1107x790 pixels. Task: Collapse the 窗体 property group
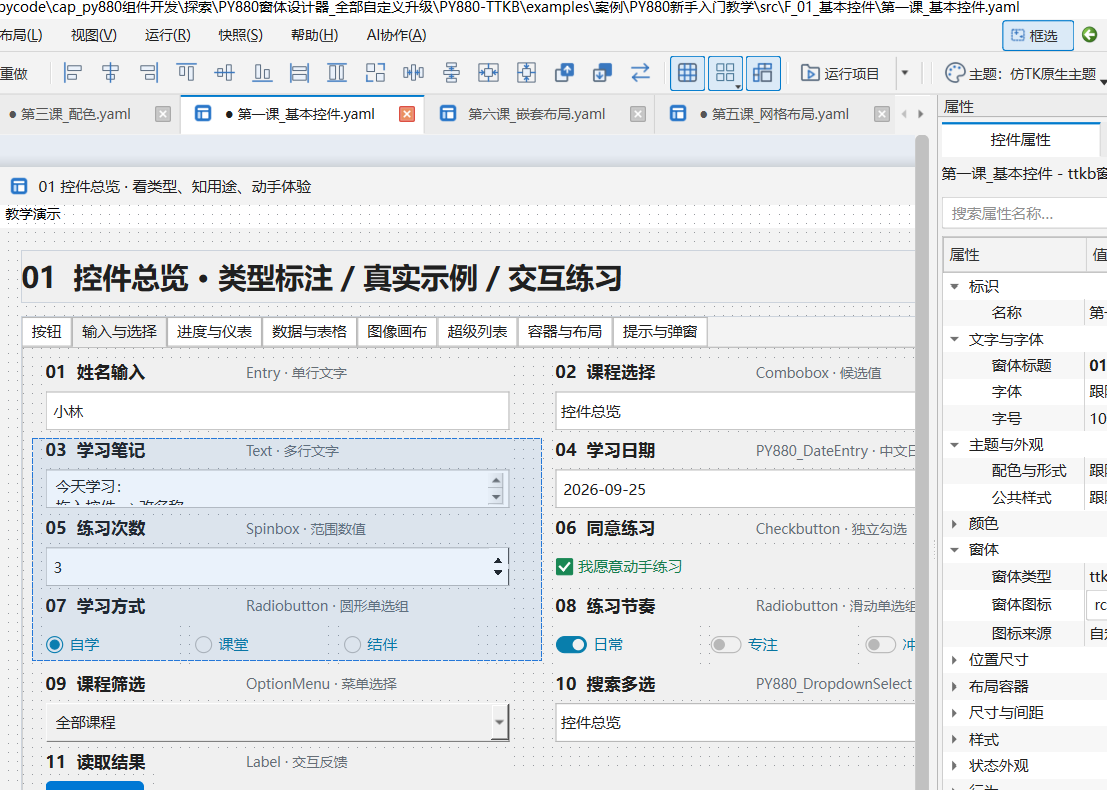click(x=955, y=550)
